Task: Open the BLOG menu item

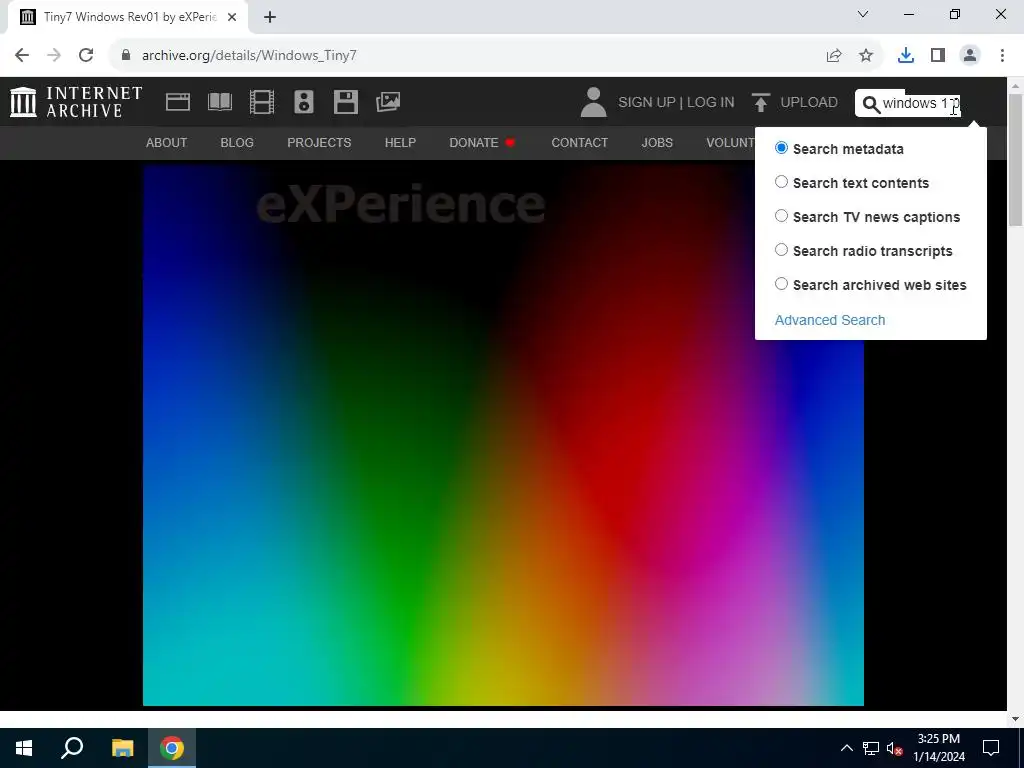Action: point(237,142)
